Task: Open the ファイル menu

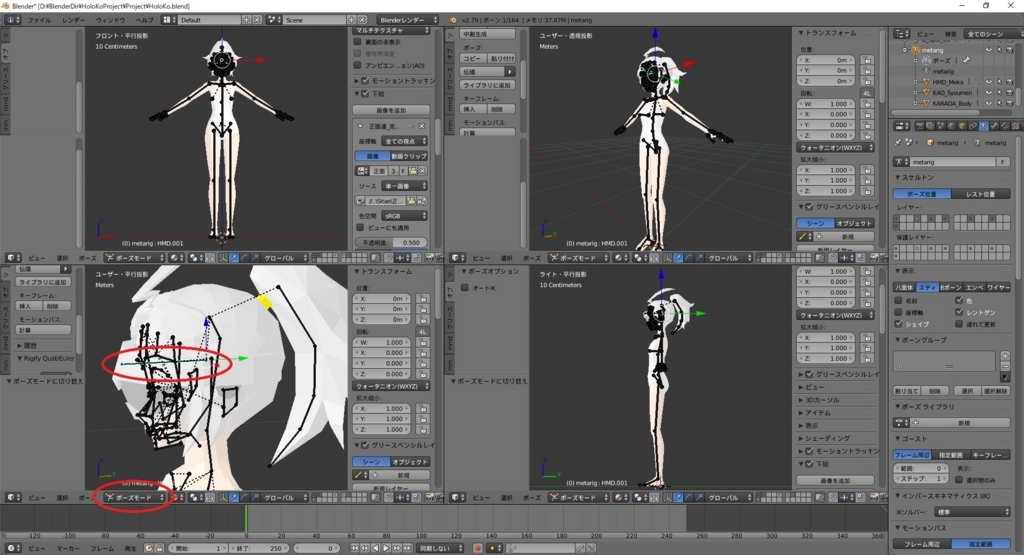Action: pos(39,20)
